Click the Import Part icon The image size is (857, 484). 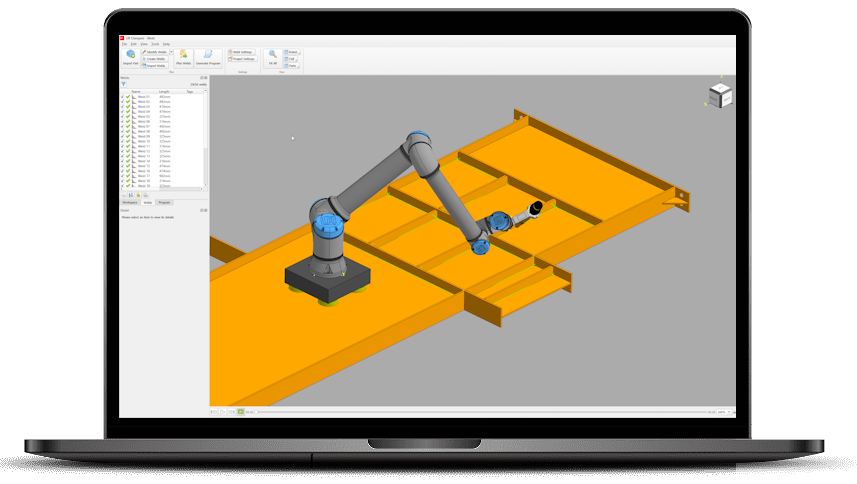tap(130, 55)
